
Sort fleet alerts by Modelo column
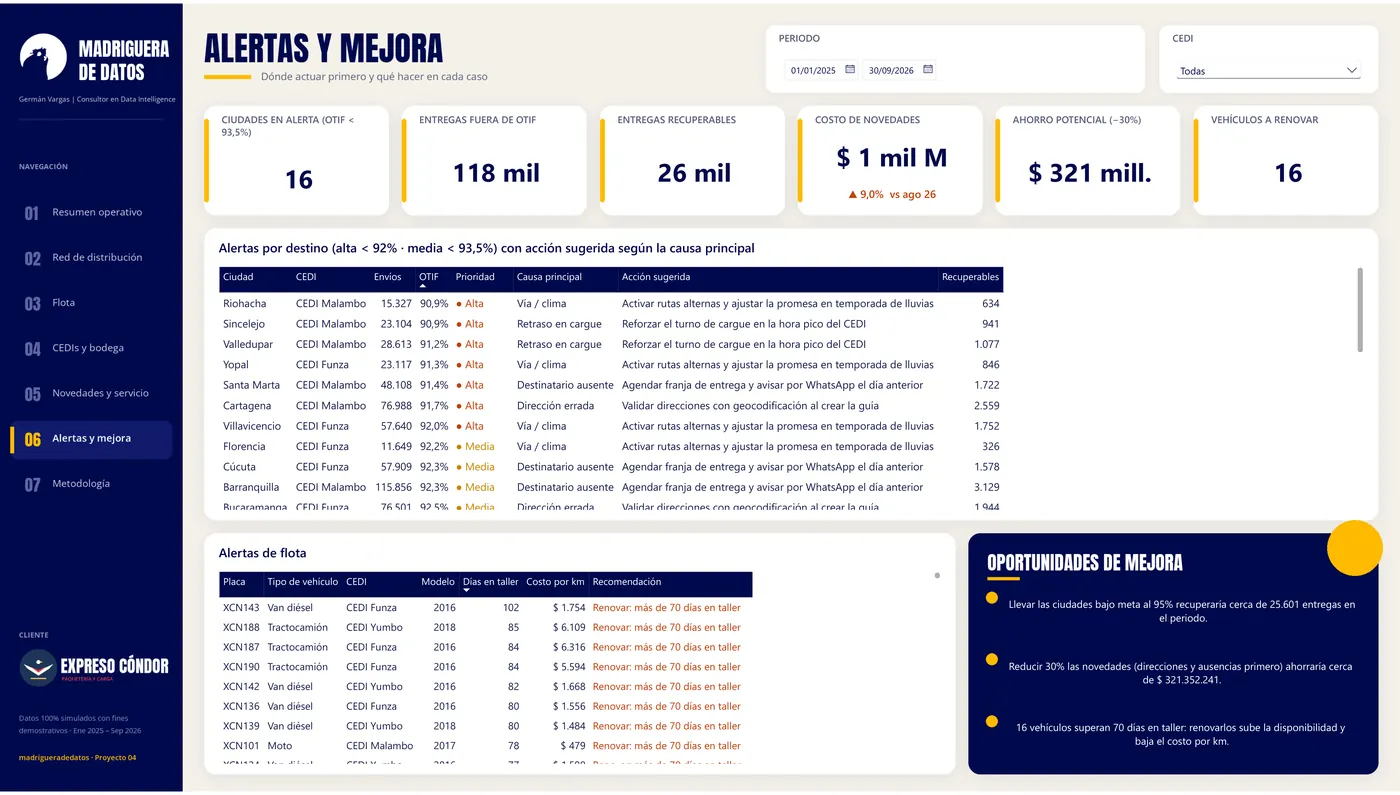[438, 582]
